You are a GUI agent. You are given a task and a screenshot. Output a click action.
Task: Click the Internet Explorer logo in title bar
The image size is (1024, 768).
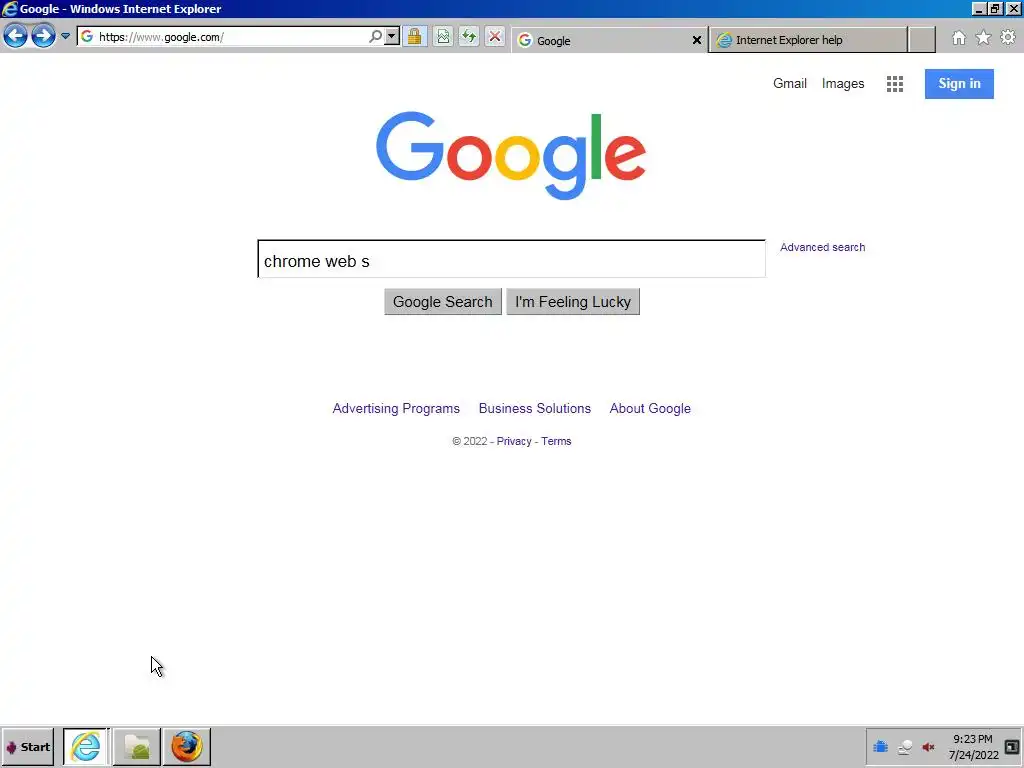(10, 8)
